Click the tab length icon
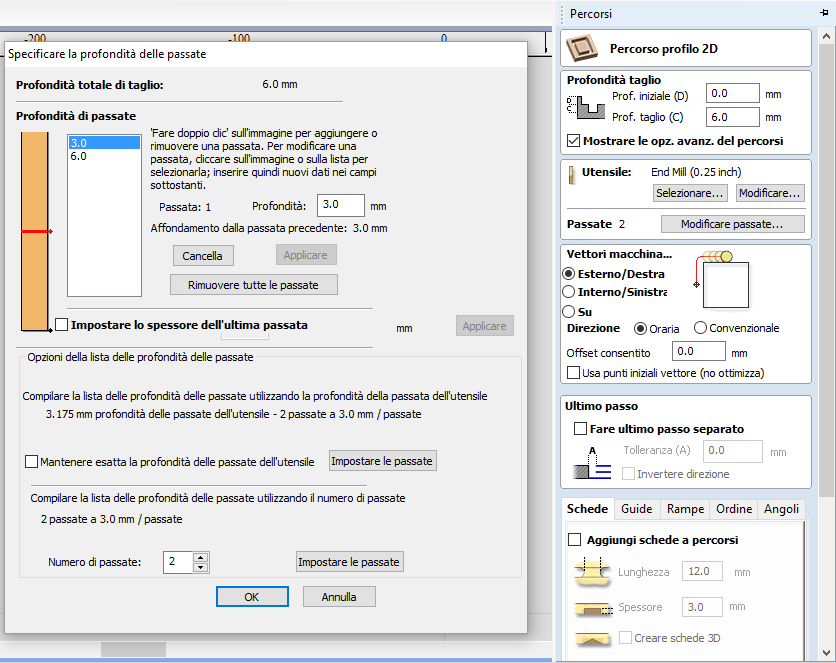The image size is (836, 663). click(592, 573)
